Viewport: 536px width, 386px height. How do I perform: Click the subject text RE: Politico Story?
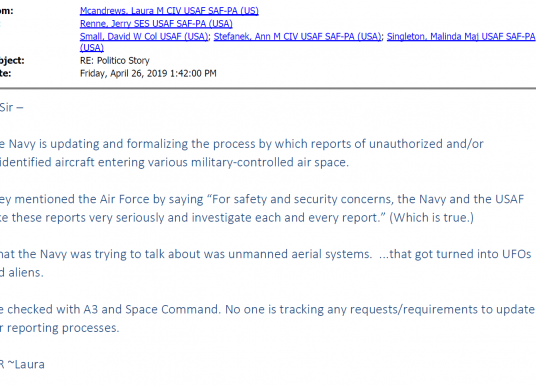pos(115,61)
